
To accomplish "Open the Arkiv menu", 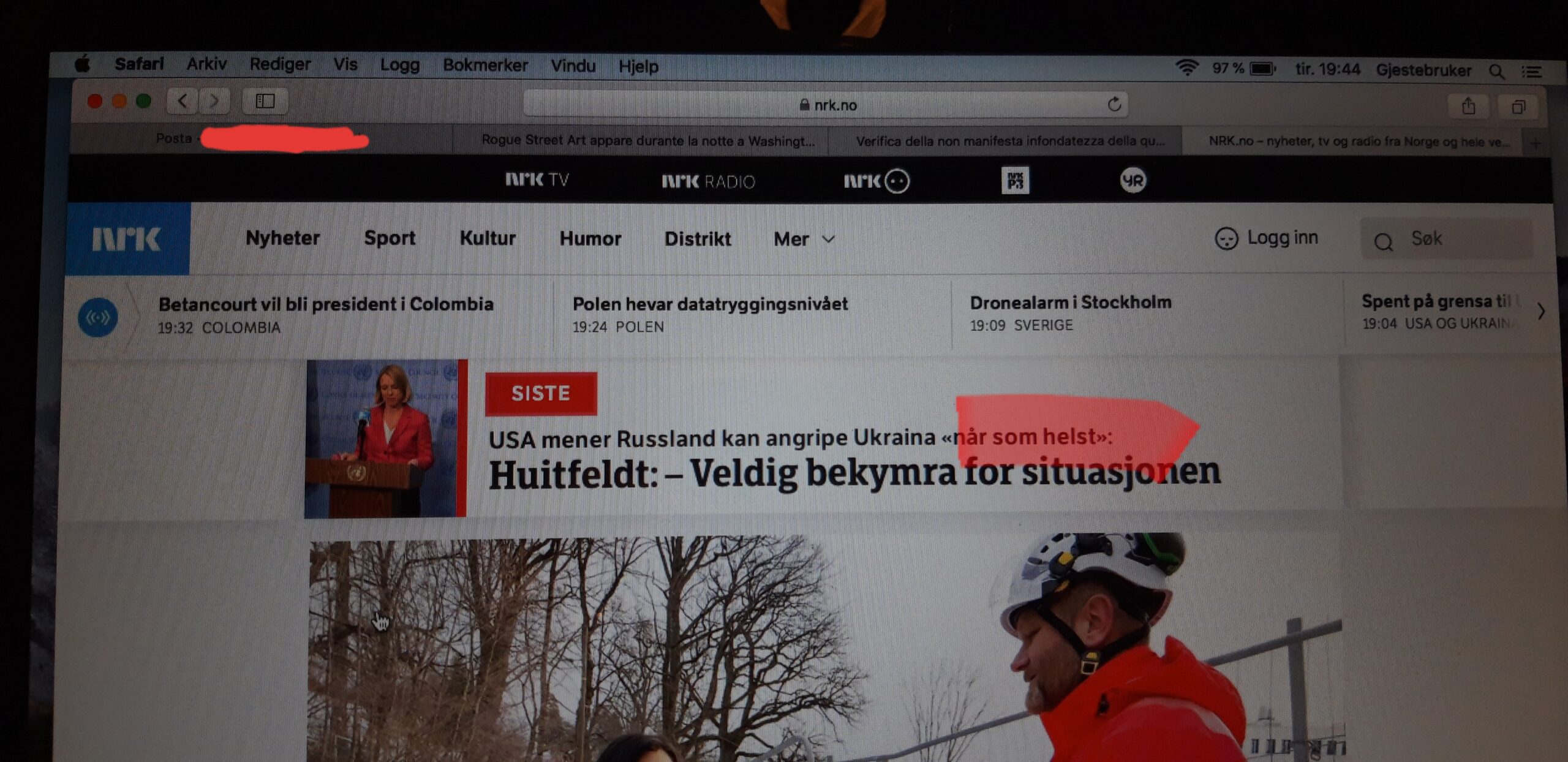I will [x=206, y=64].
